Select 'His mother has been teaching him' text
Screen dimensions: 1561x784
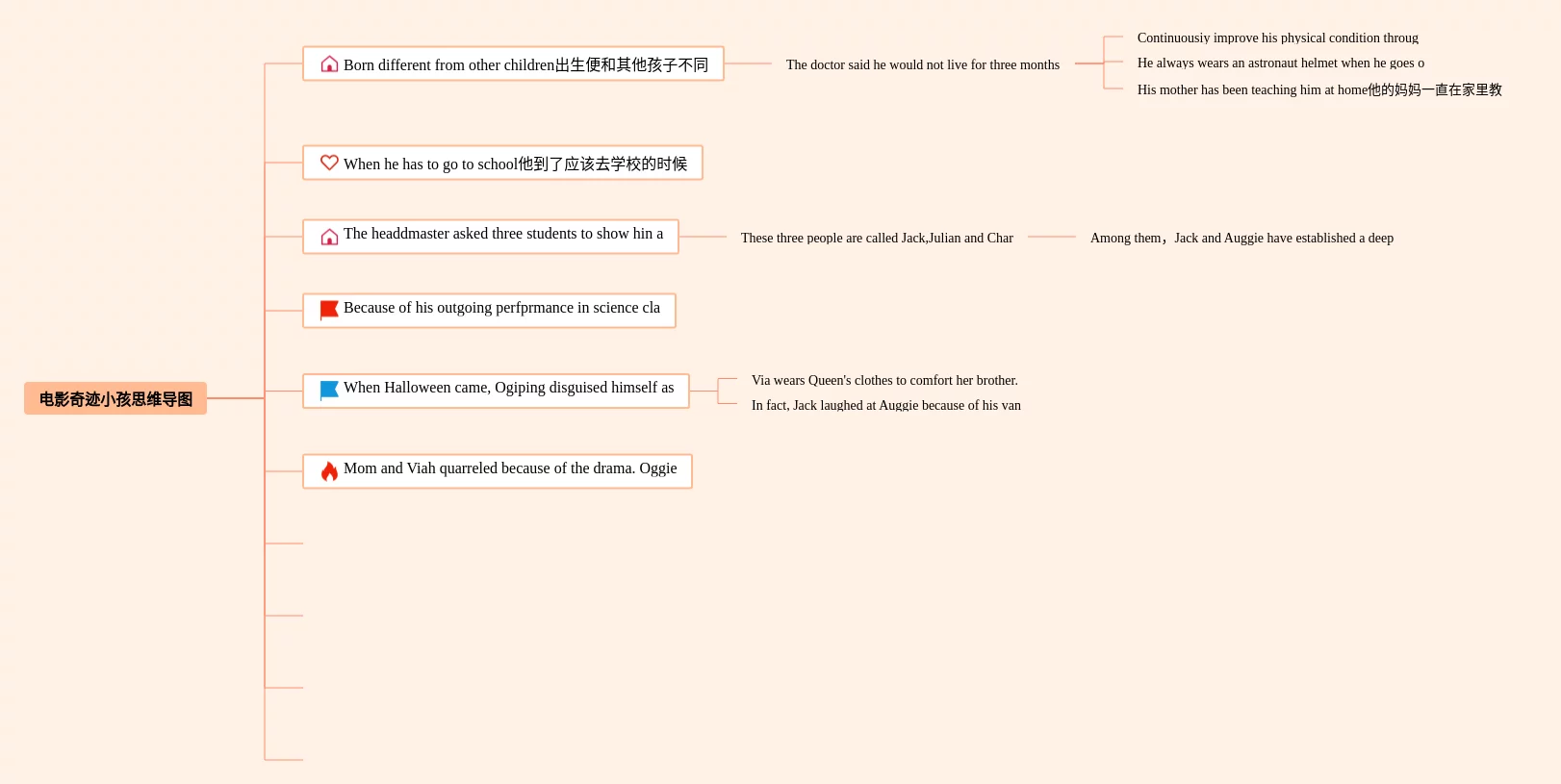[1319, 89]
